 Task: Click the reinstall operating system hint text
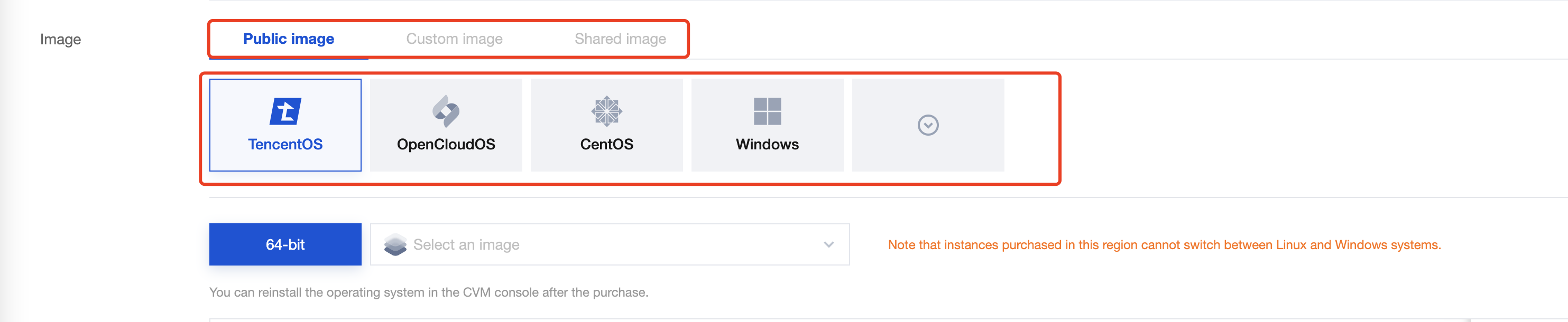[429, 292]
